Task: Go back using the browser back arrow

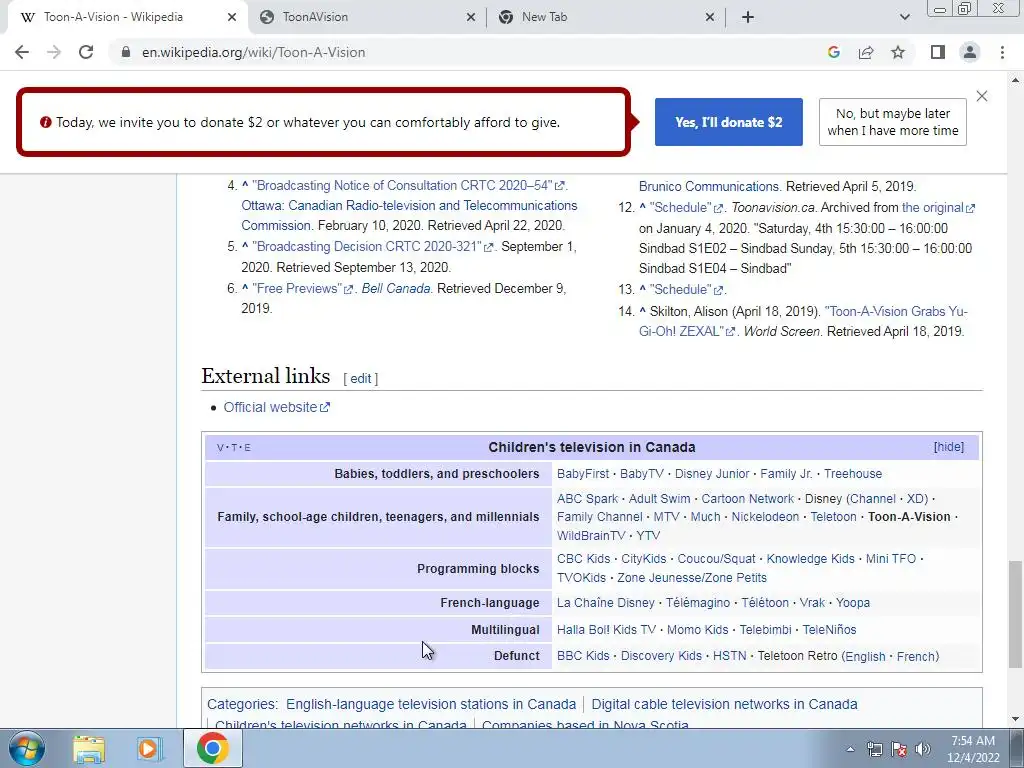Action: tap(22, 52)
